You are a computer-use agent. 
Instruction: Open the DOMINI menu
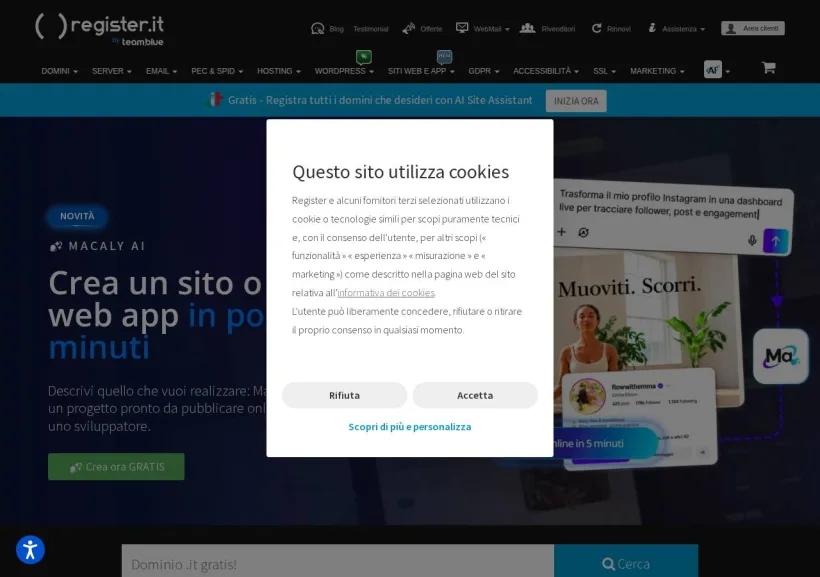click(x=60, y=71)
